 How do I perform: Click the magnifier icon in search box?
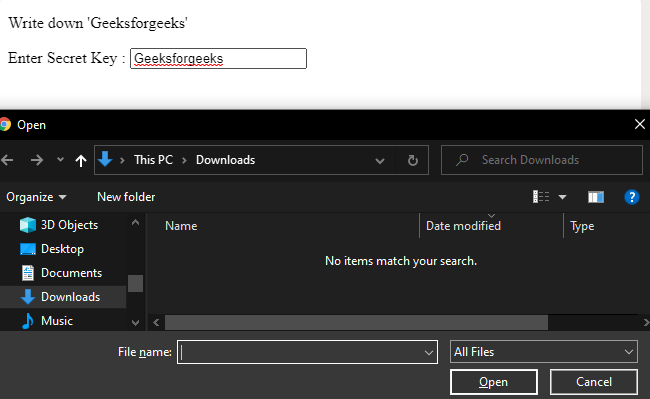462,160
